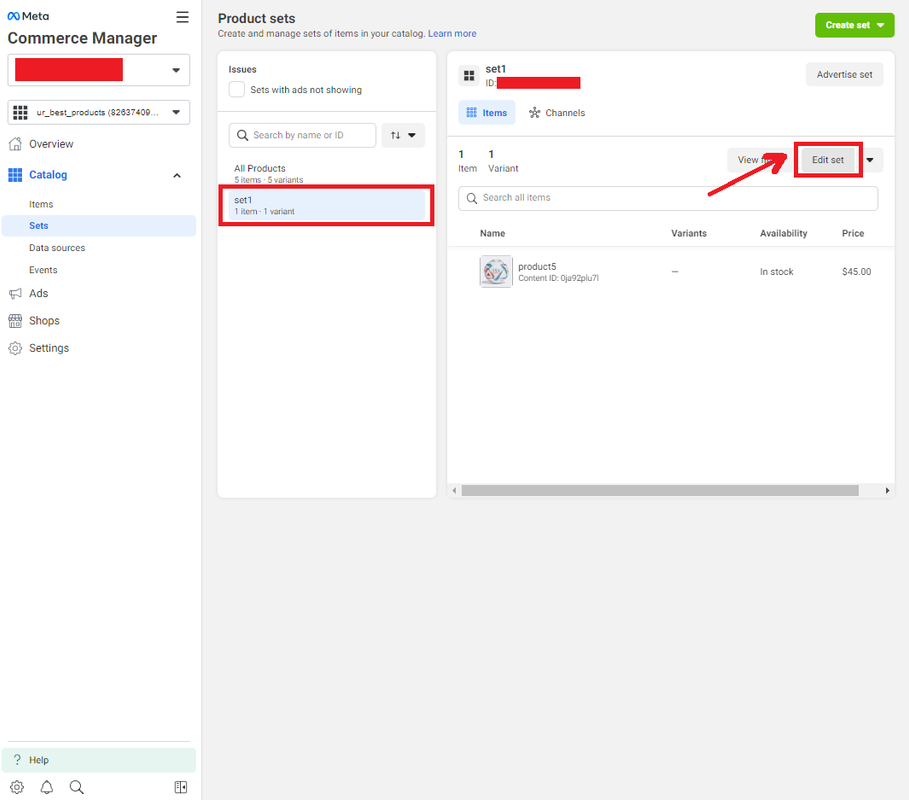Click the Price column header
Viewport: 909px width, 800px height.
tap(853, 233)
